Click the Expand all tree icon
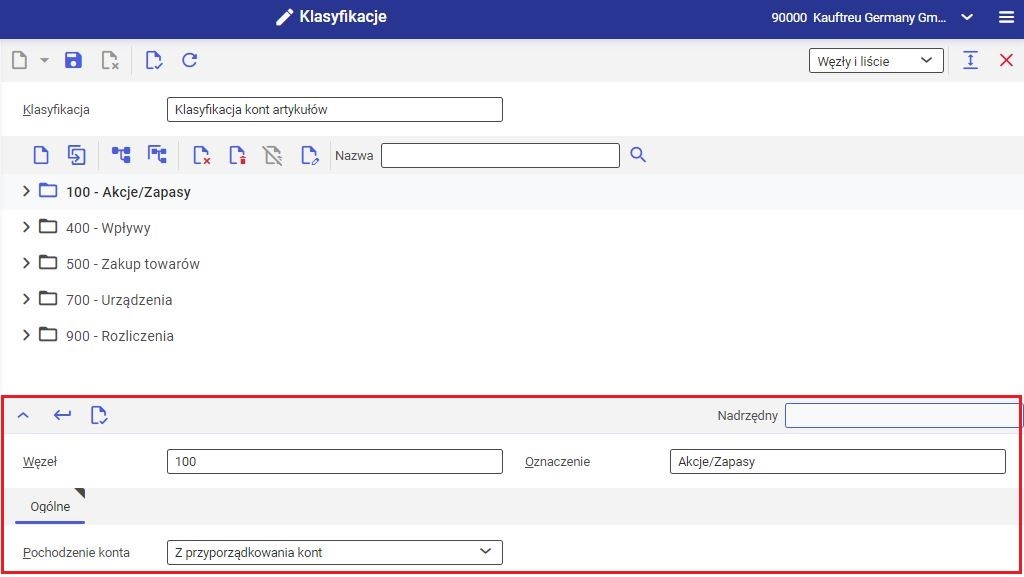This screenshot has height=577, width=1024. tap(121, 155)
